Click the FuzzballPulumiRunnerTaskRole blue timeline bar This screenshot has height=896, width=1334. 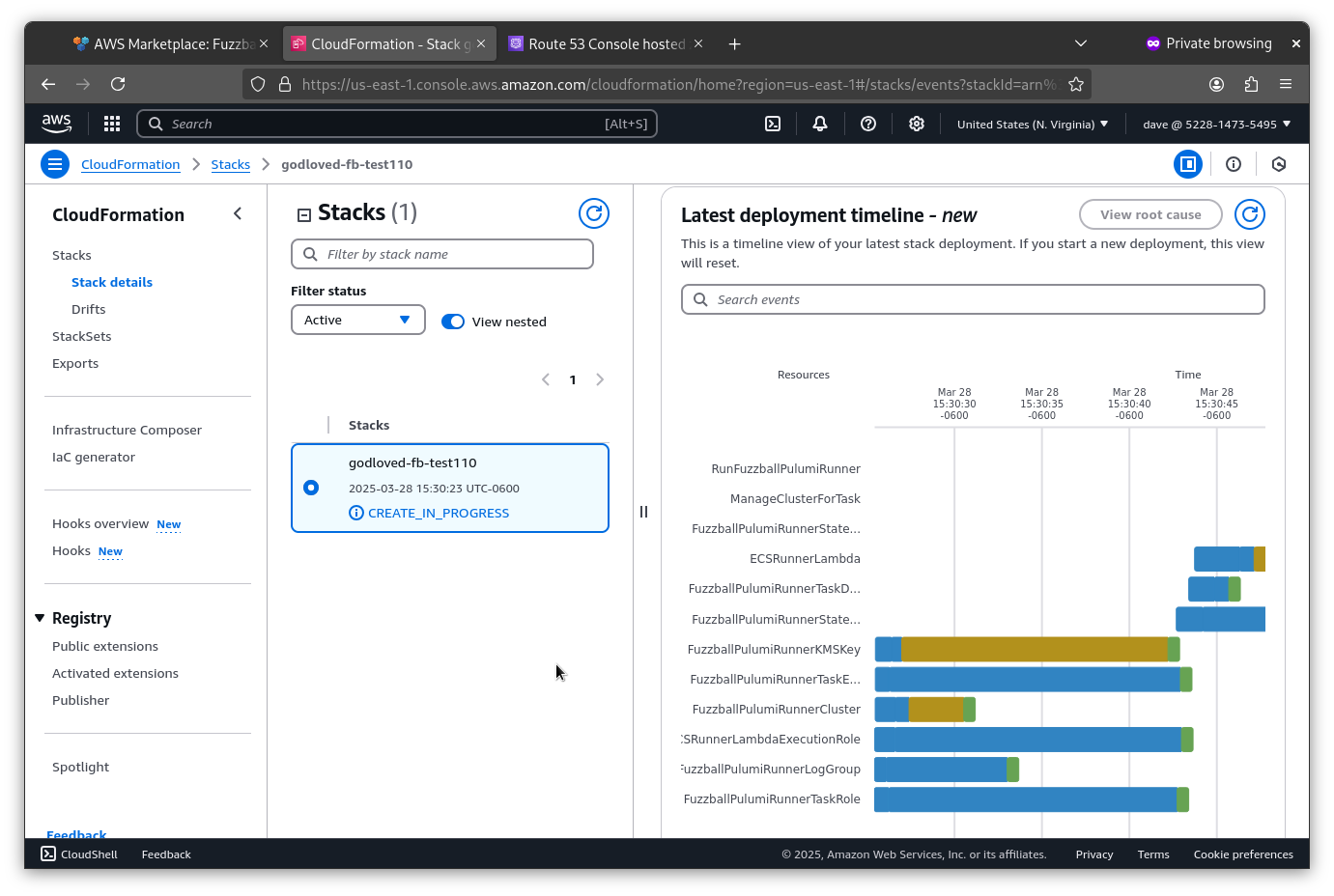point(1026,799)
